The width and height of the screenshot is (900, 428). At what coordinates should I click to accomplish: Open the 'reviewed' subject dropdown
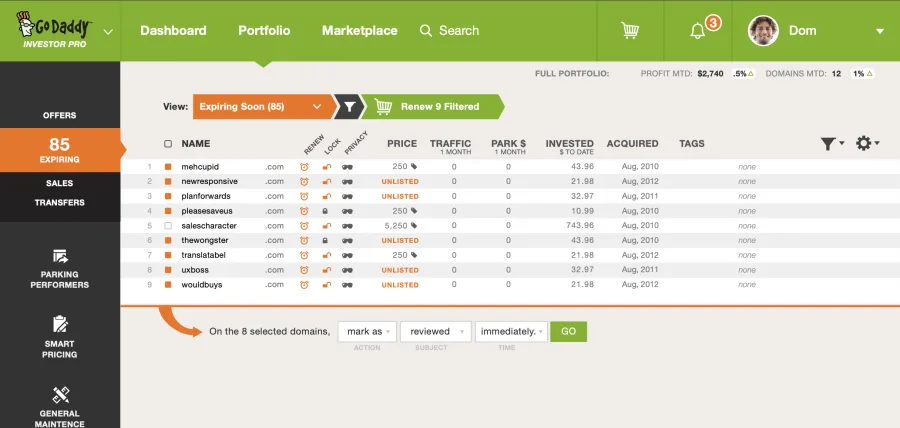click(x=436, y=332)
